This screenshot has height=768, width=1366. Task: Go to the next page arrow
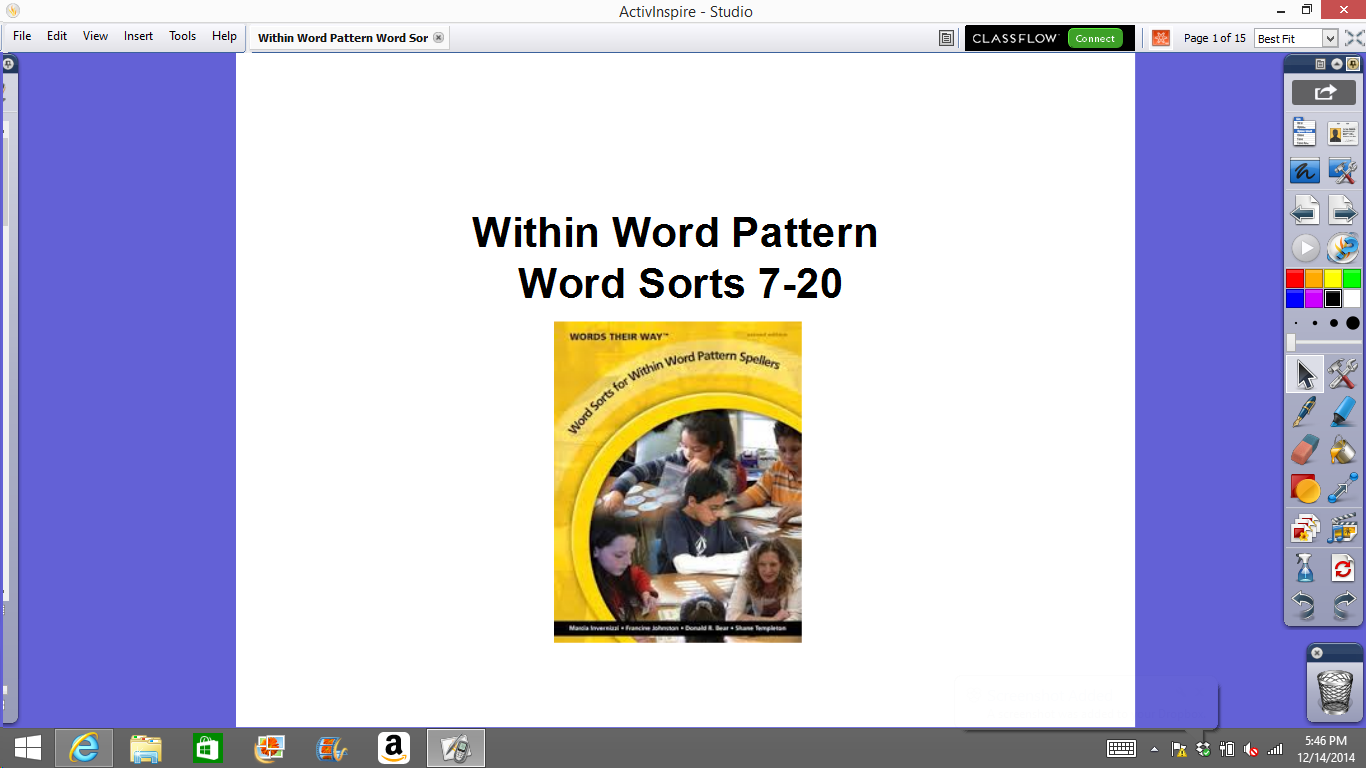(x=1342, y=210)
